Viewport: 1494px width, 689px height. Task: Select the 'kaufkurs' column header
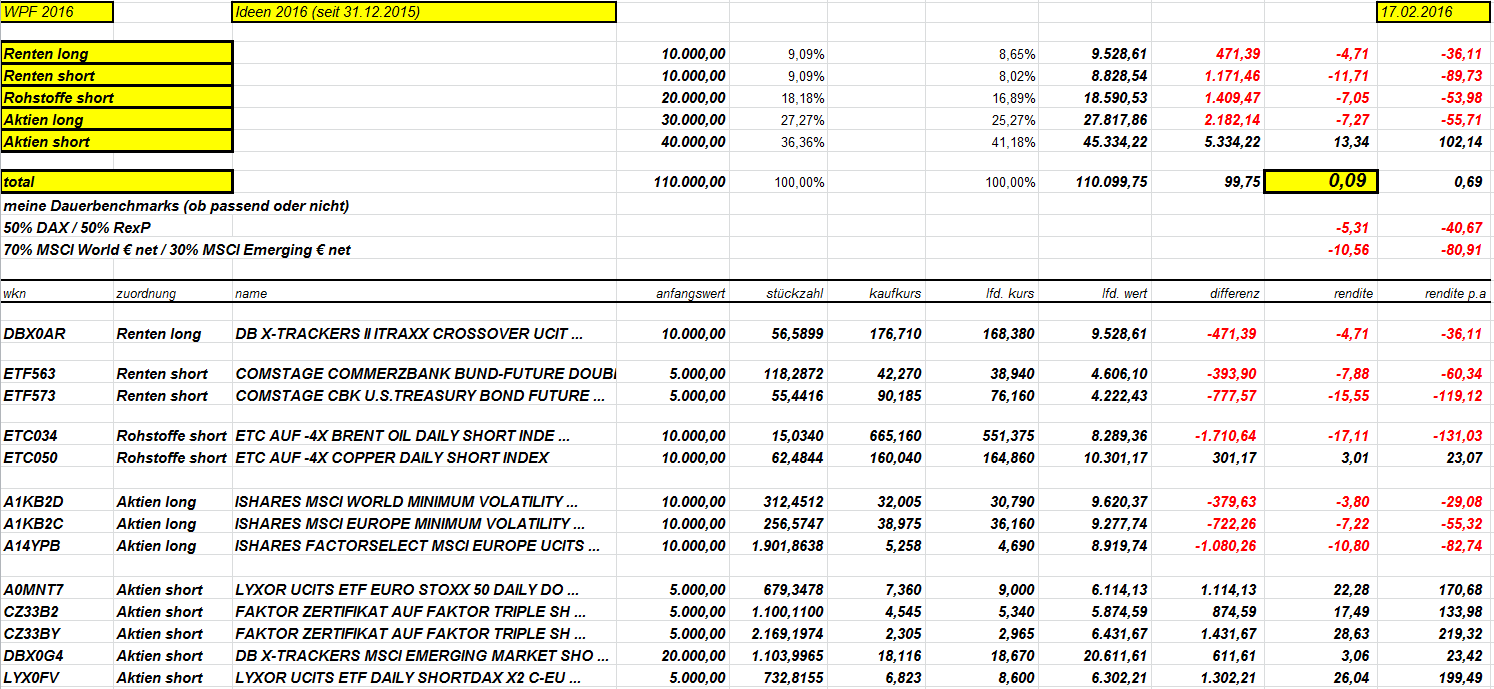click(x=895, y=294)
